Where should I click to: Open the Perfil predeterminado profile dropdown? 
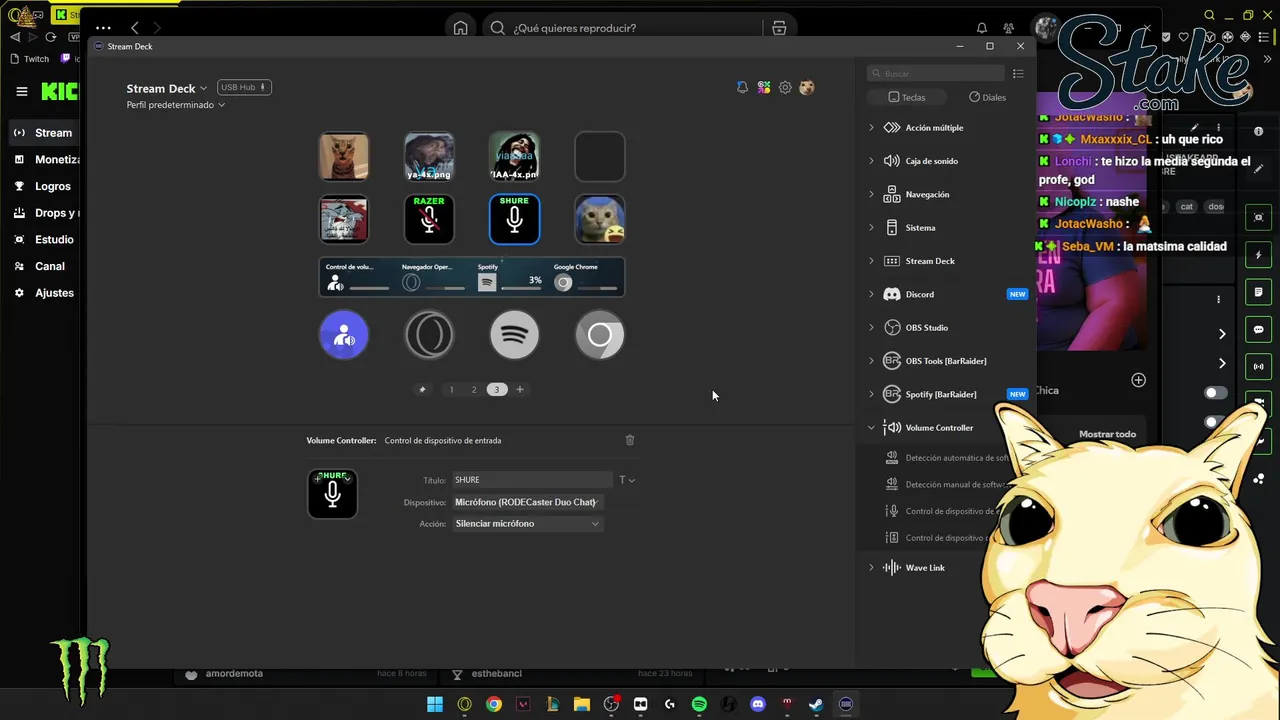176,105
